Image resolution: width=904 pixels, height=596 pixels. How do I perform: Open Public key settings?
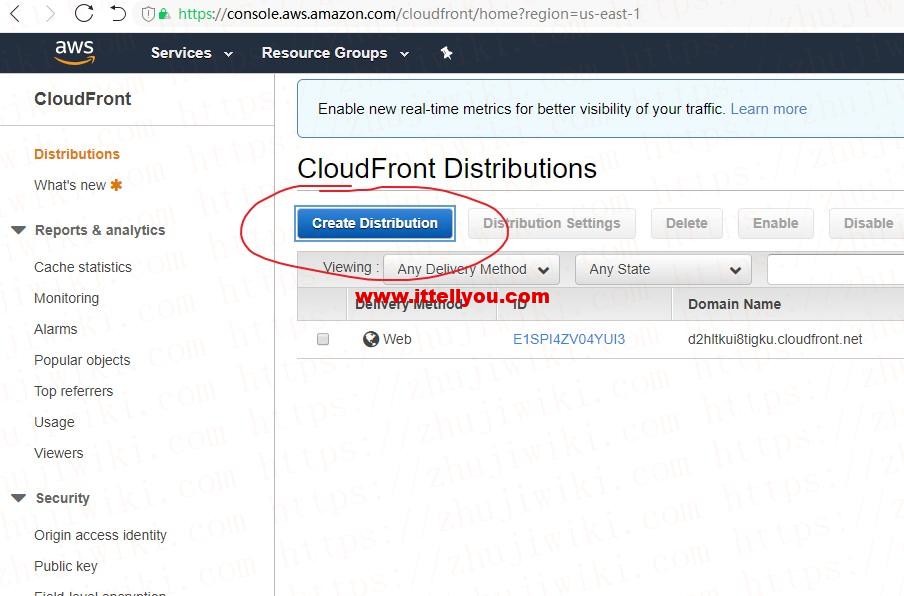66,567
